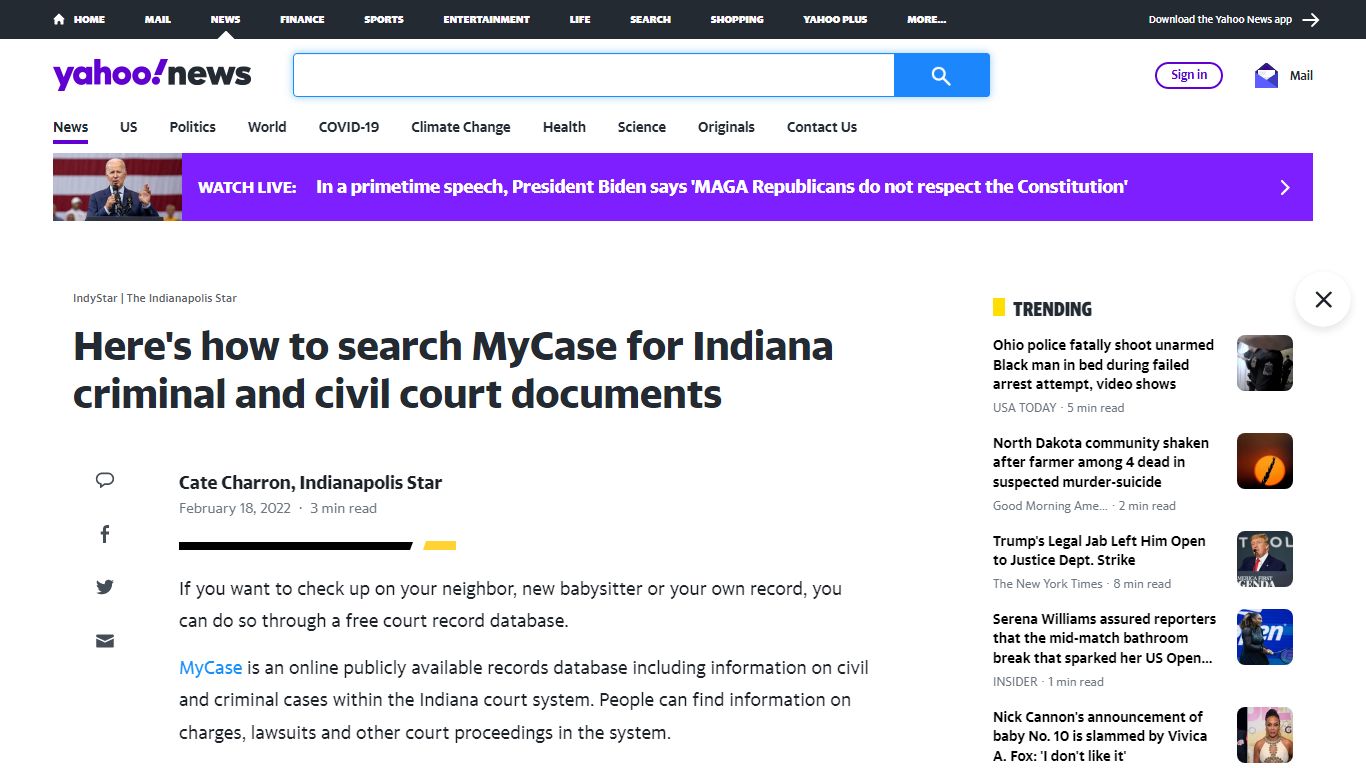
Task: Expand the More... menu
Action: coord(926,19)
